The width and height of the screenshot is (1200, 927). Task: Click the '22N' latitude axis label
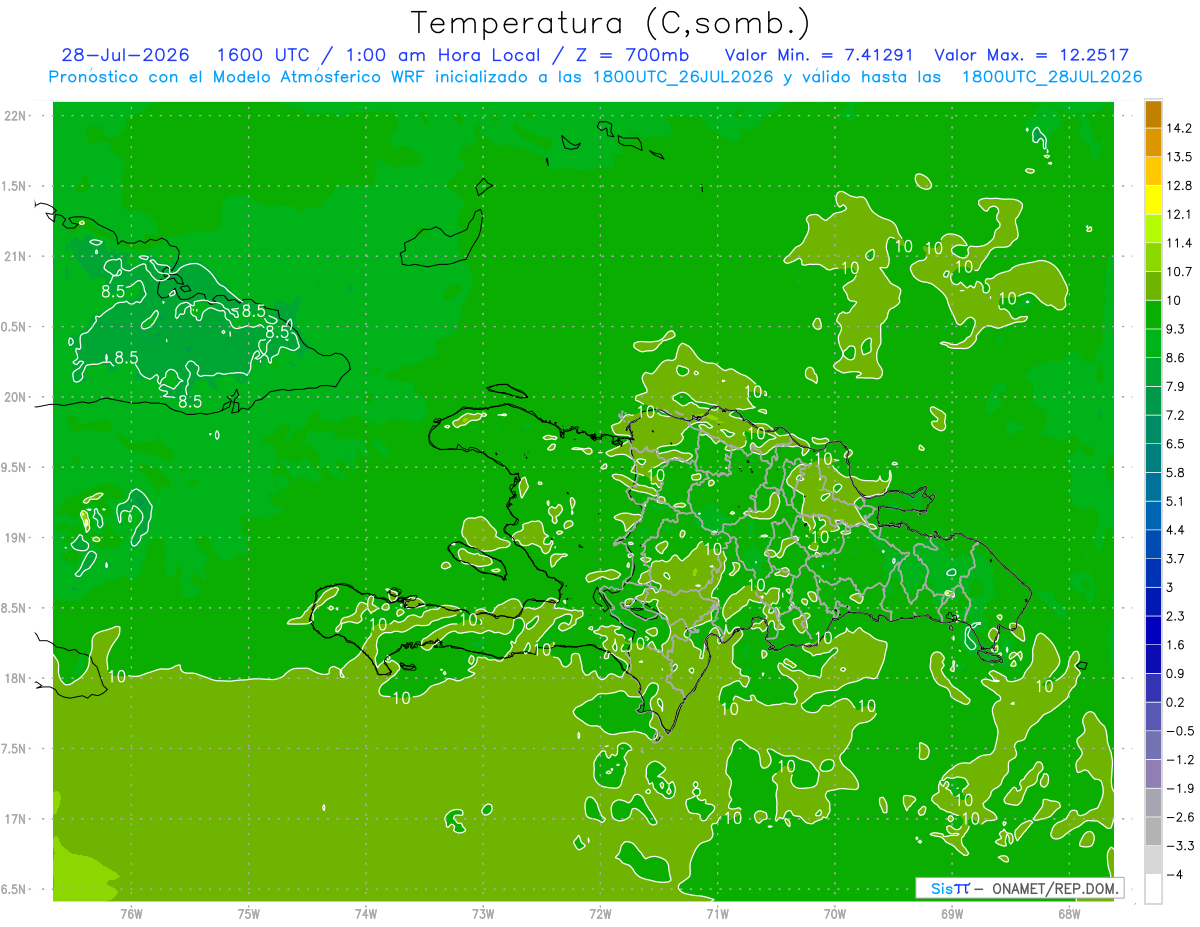click(x=16, y=115)
